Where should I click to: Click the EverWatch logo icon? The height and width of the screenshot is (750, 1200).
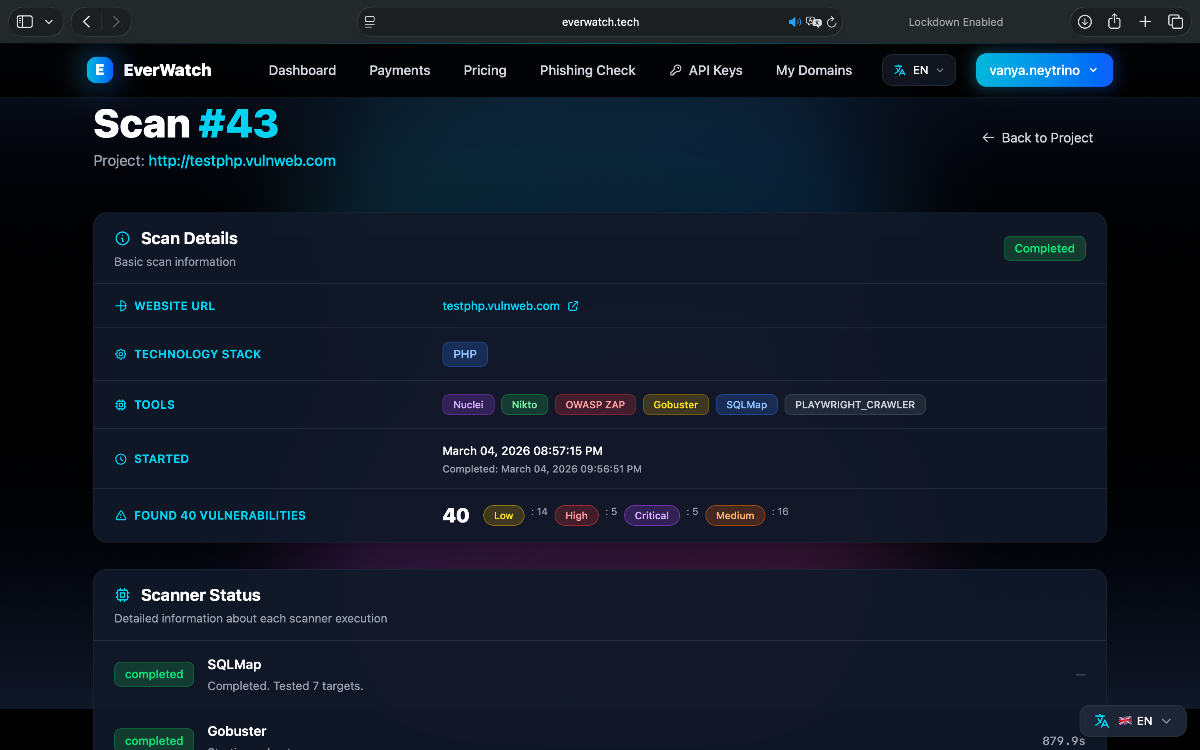[99, 70]
